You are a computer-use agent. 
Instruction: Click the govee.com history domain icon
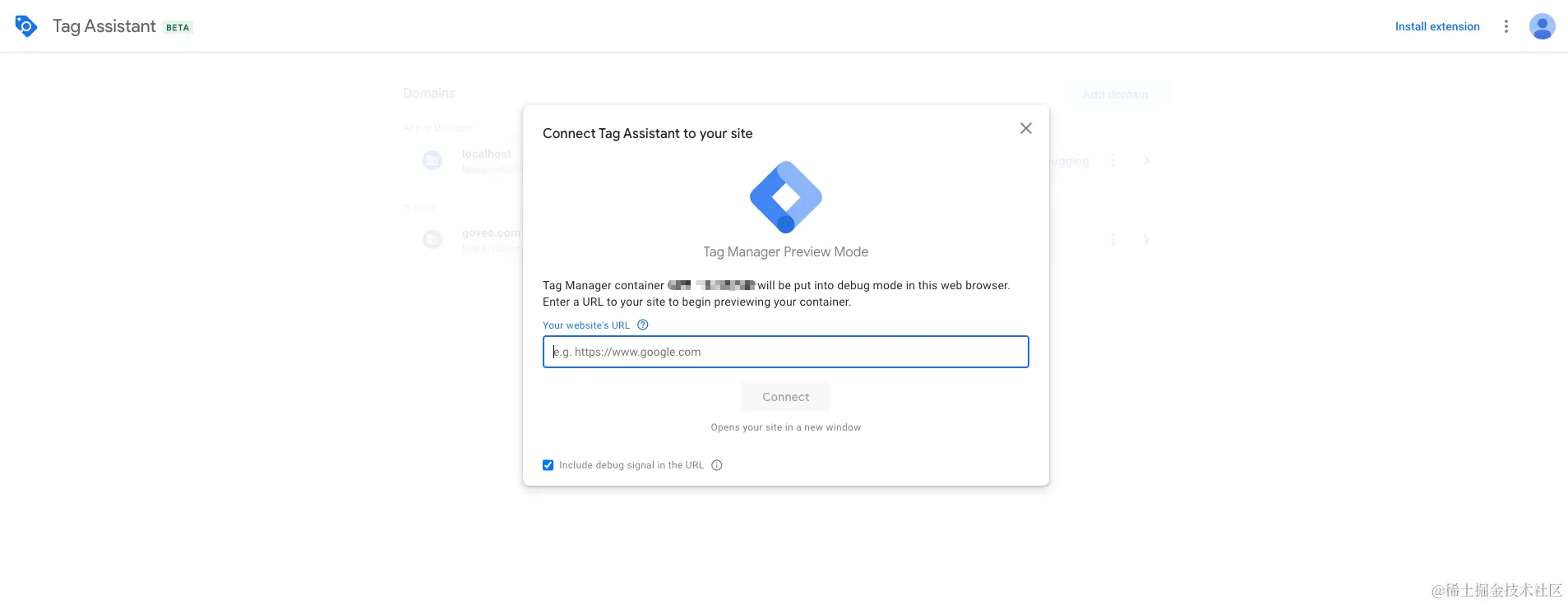pyautogui.click(x=432, y=239)
